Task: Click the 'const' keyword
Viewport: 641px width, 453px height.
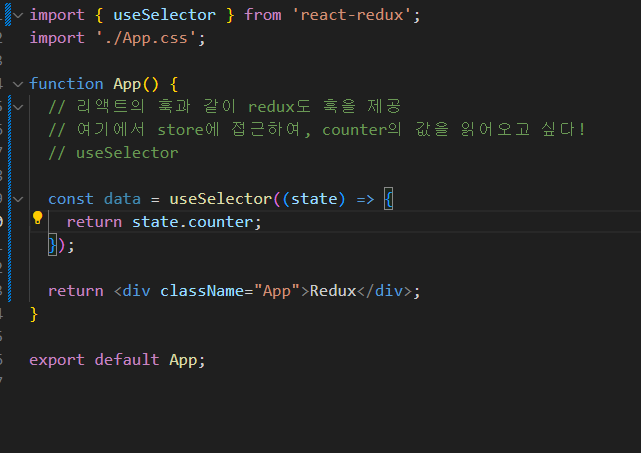Action: [x=71, y=199]
